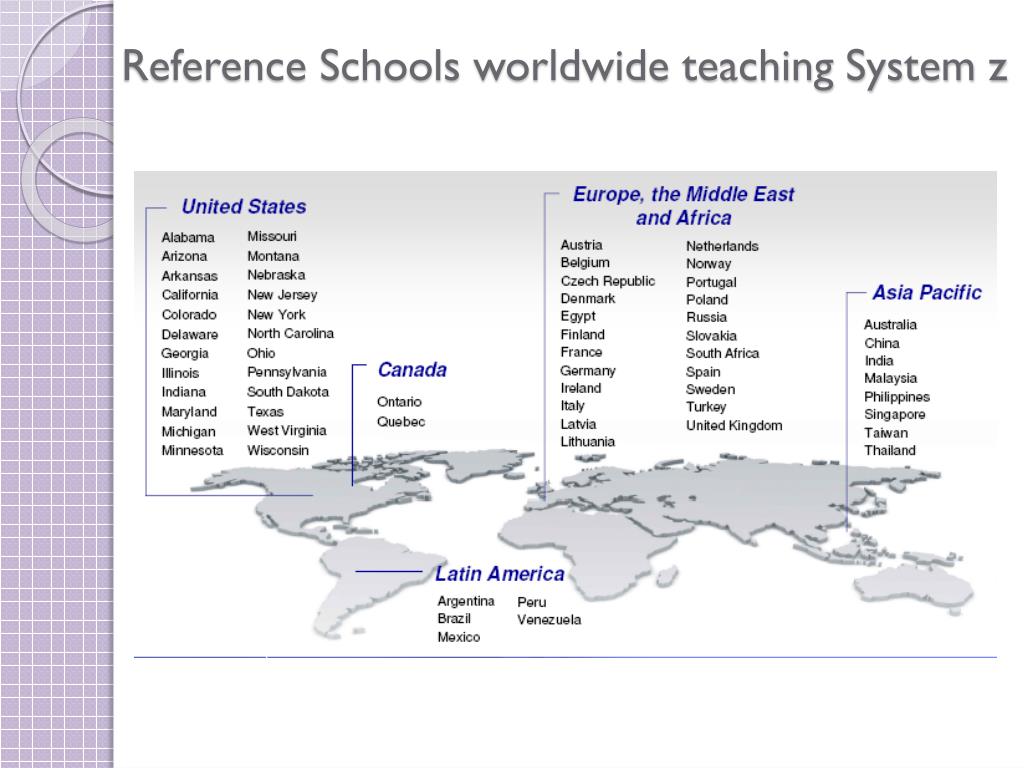This screenshot has height=768, width=1024.
Task: Select the 'Venezuela' entry
Action: (549, 620)
